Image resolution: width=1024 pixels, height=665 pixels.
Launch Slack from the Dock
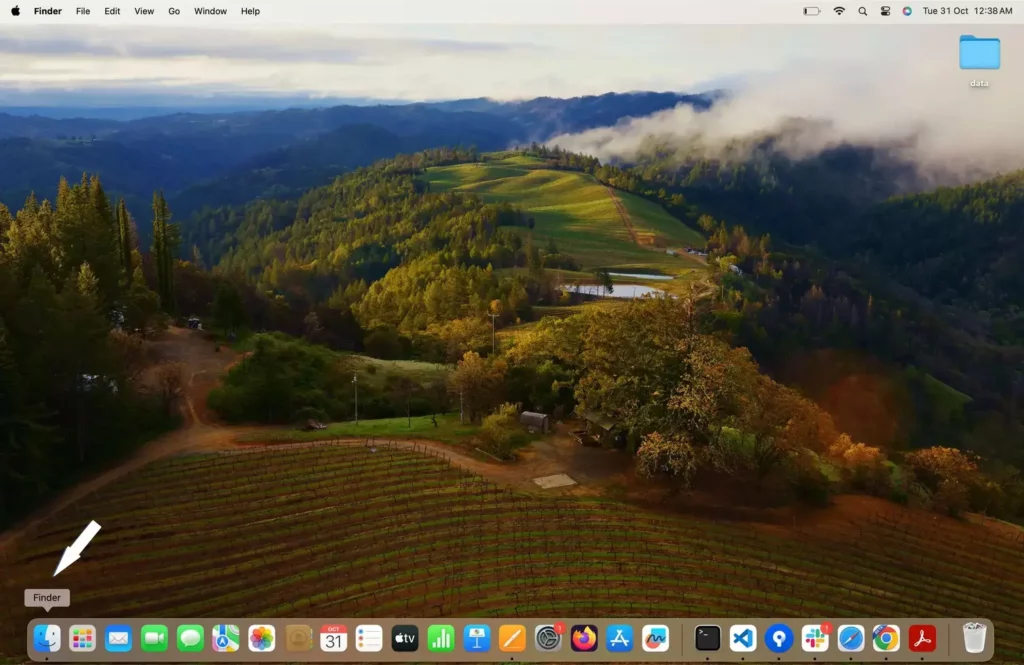pyautogui.click(x=815, y=638)
